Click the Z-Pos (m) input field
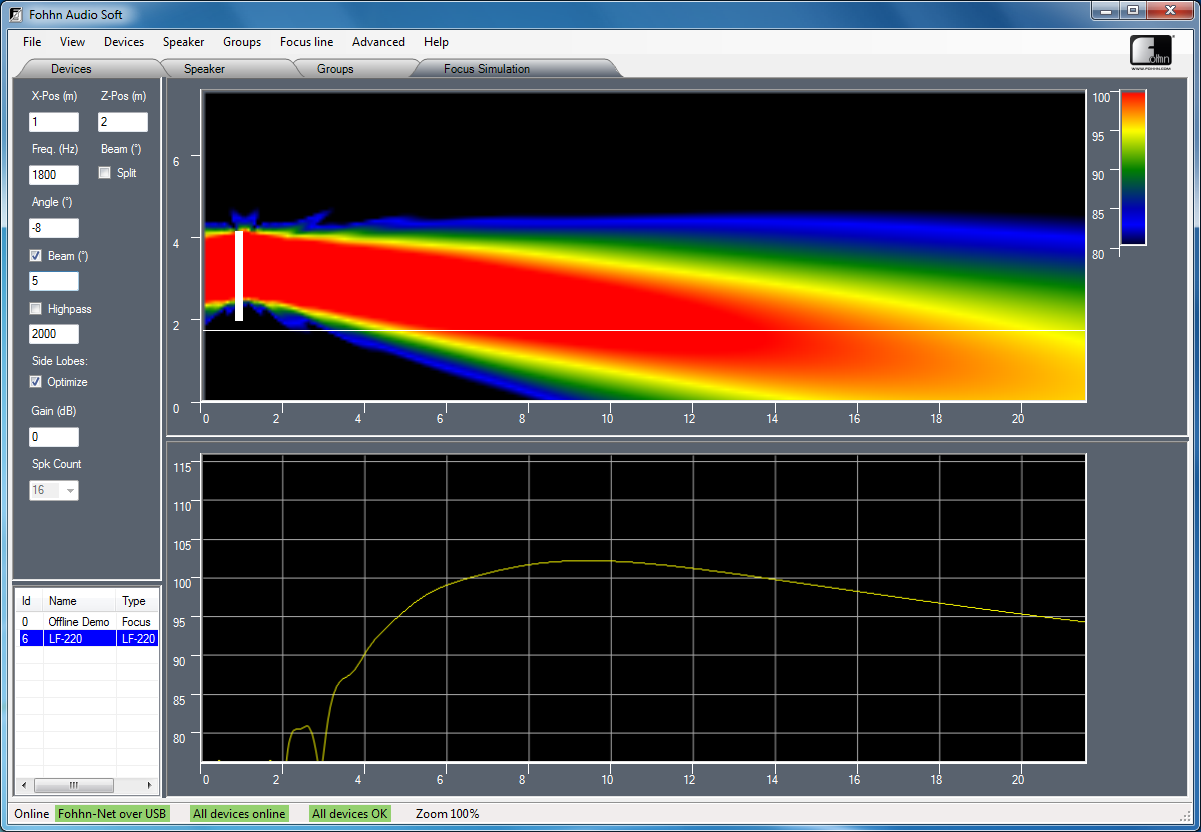This screenshot has height=832, width=1201. point(123,122)
